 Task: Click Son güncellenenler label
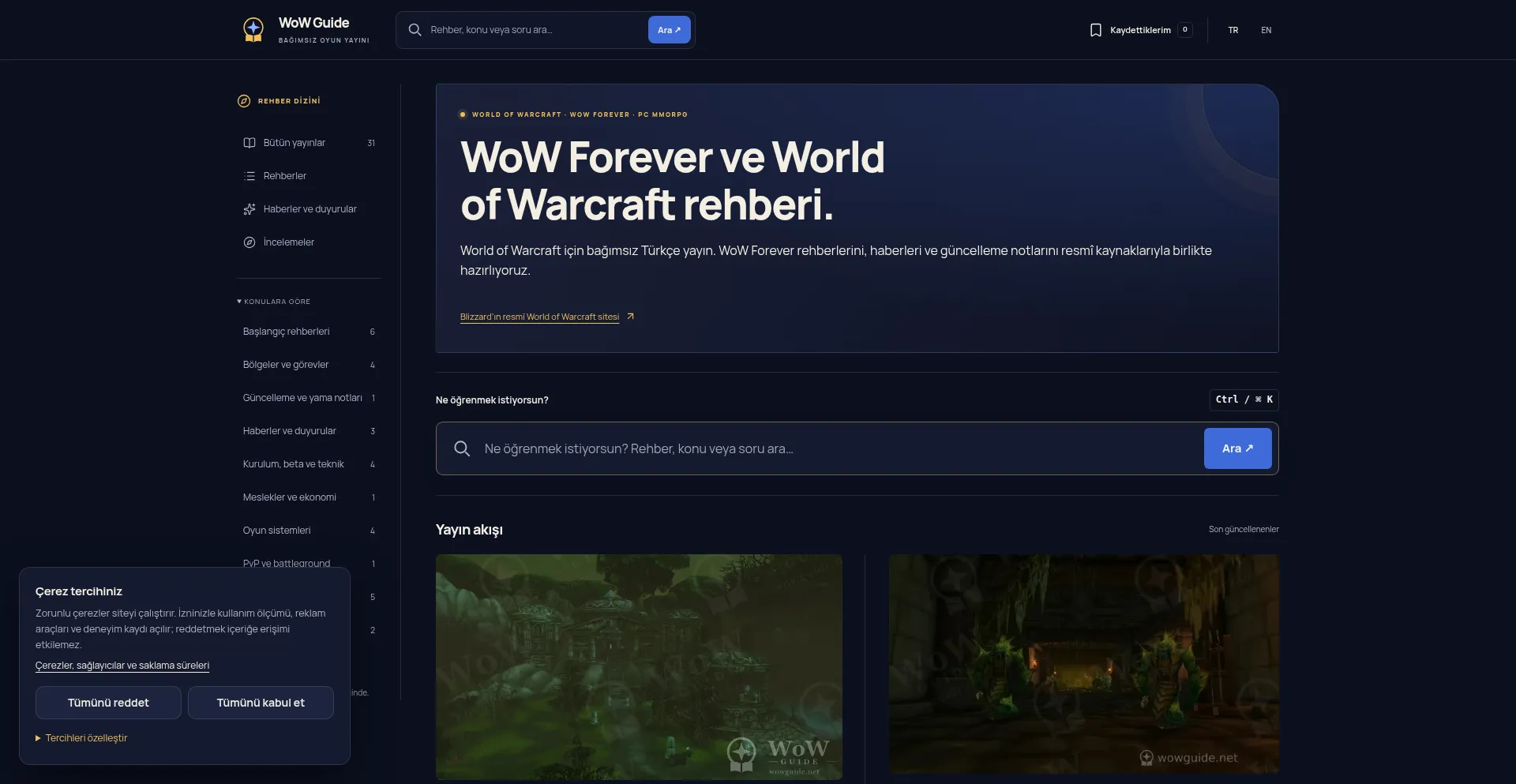click(x=1244, y=529)
